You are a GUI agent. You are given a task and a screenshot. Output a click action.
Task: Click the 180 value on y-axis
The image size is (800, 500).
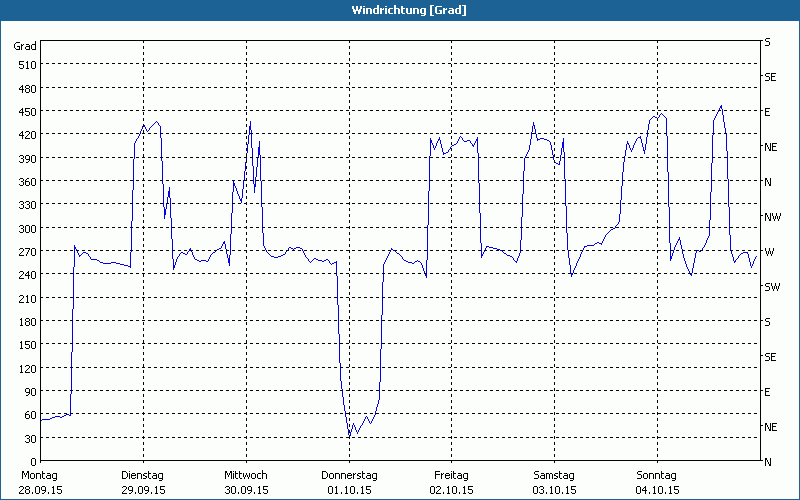click(x=27, y=322)
